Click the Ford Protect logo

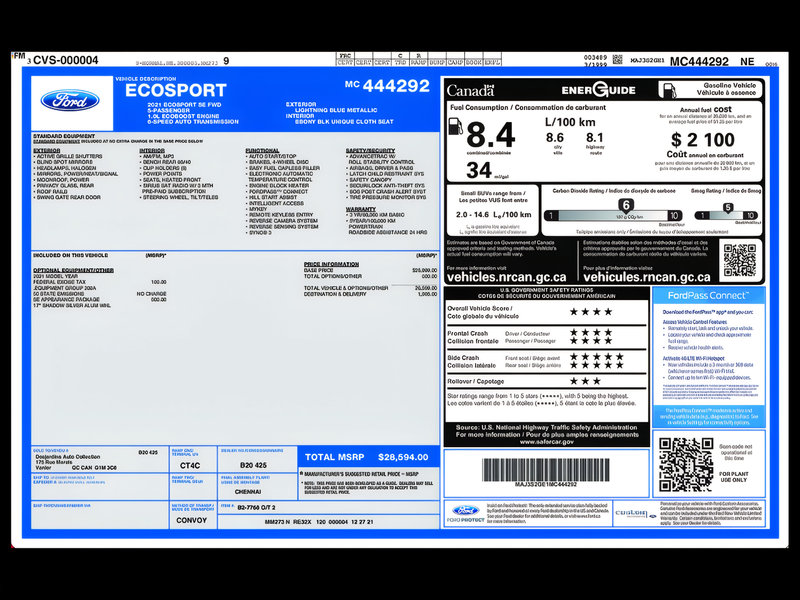(x=465, y=513)
